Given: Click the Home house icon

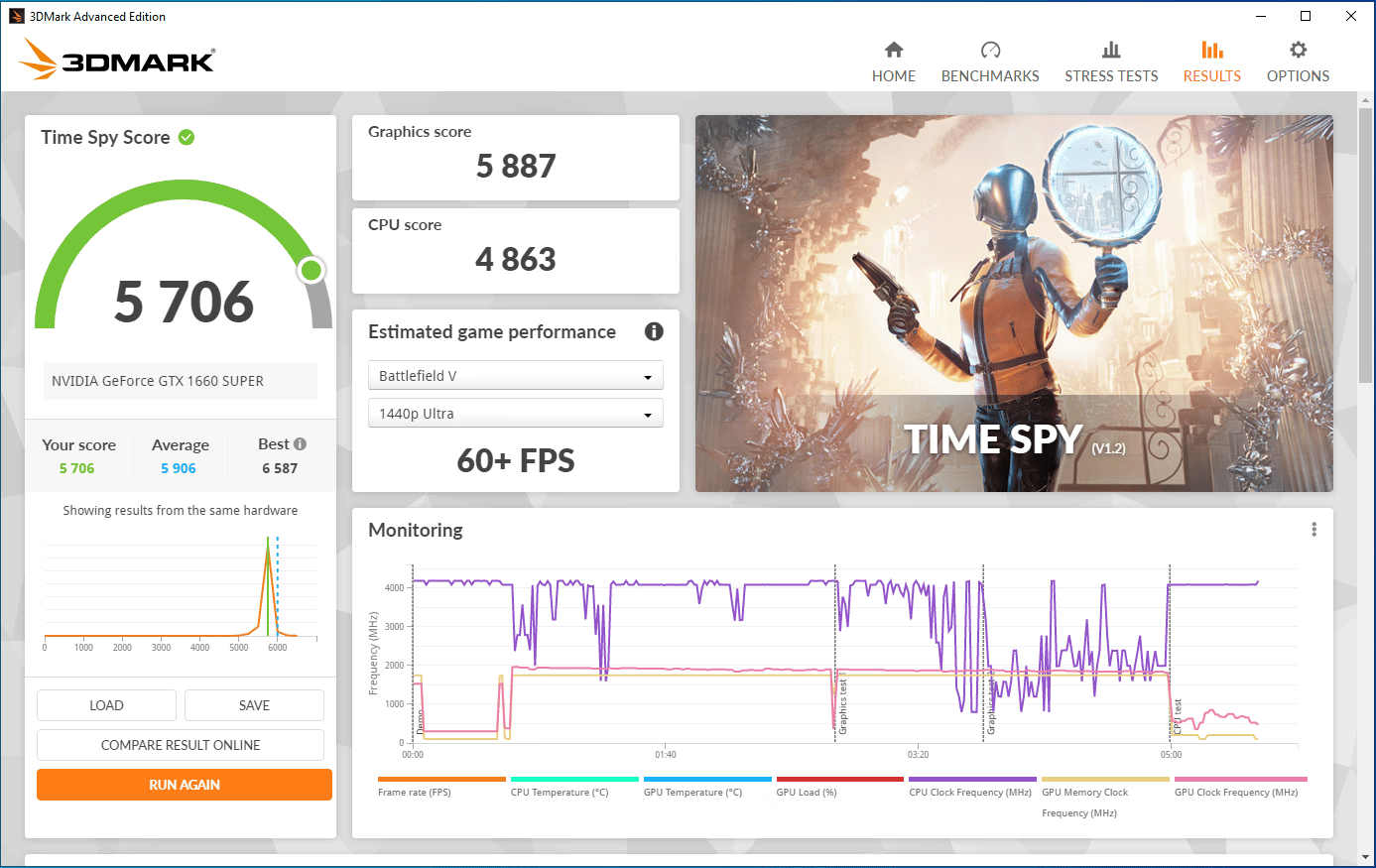Looking at the screenshot, I should pos(894,50).
